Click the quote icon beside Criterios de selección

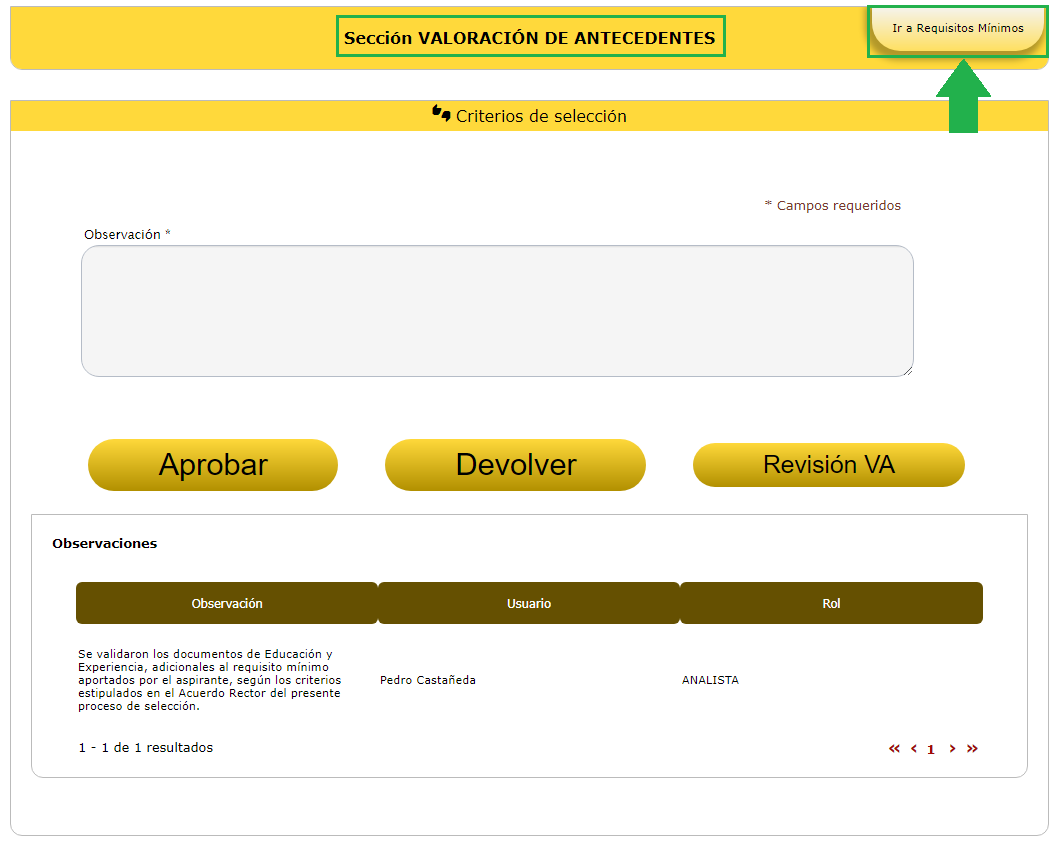pos(441,113)
